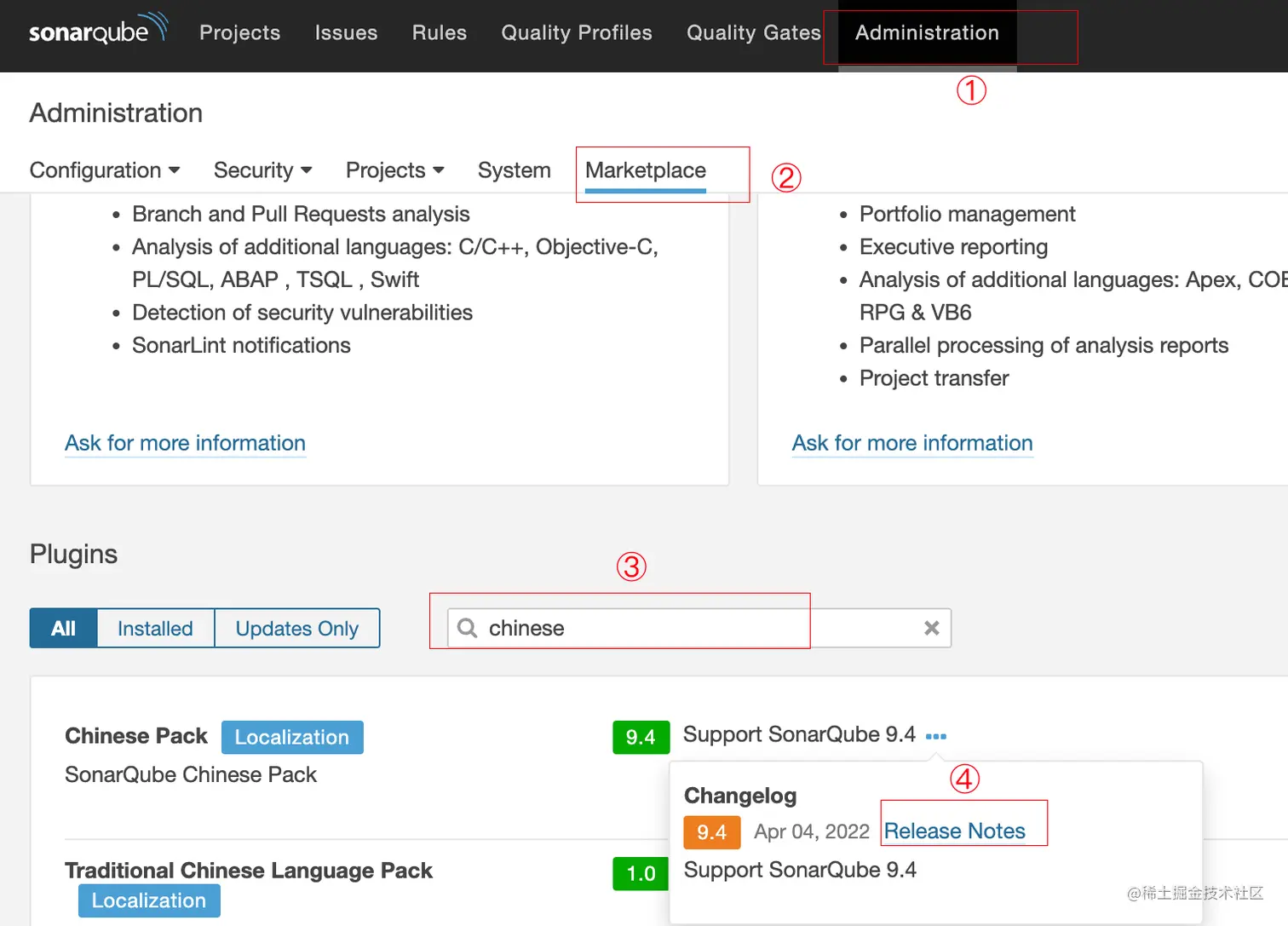The height and width of the screenshot is (926, 1288).
Task: Click the green 1.0 version badge
Action: 641,873
